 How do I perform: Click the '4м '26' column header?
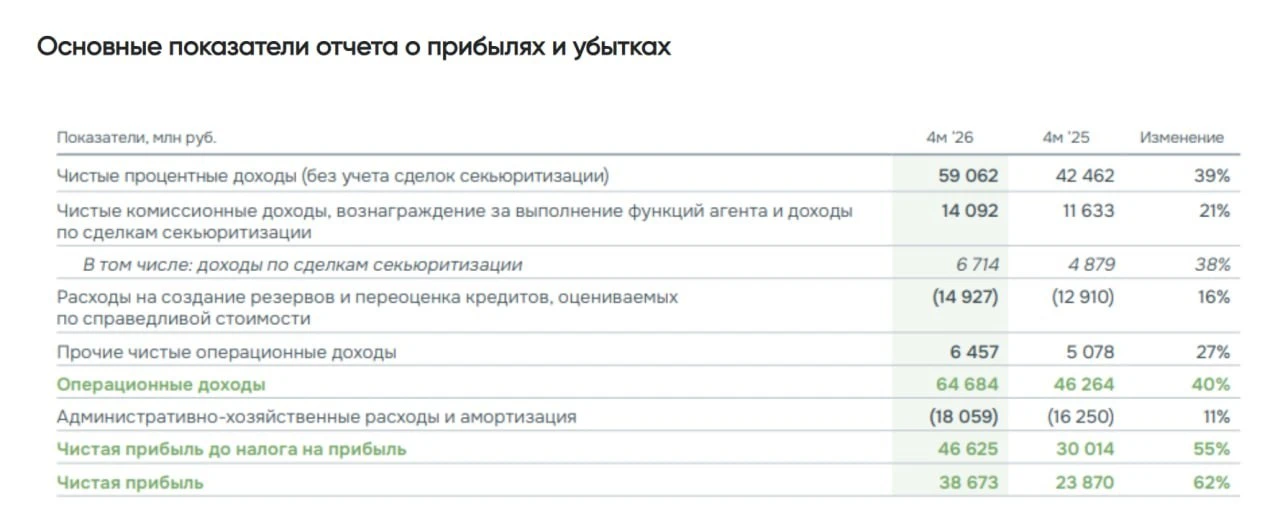tap(949, 138)
